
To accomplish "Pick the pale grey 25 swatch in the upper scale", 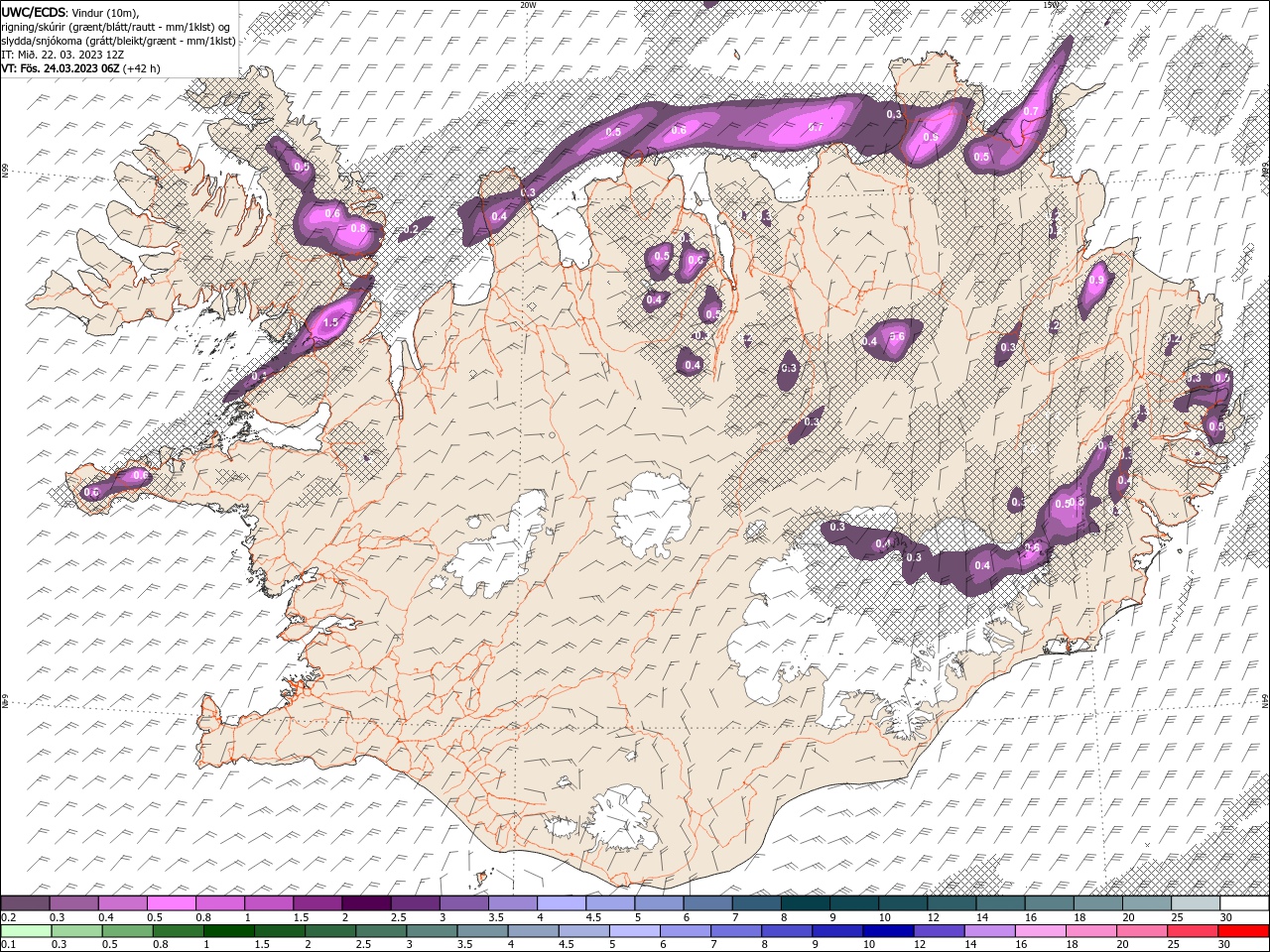I will coord(1196,903).
